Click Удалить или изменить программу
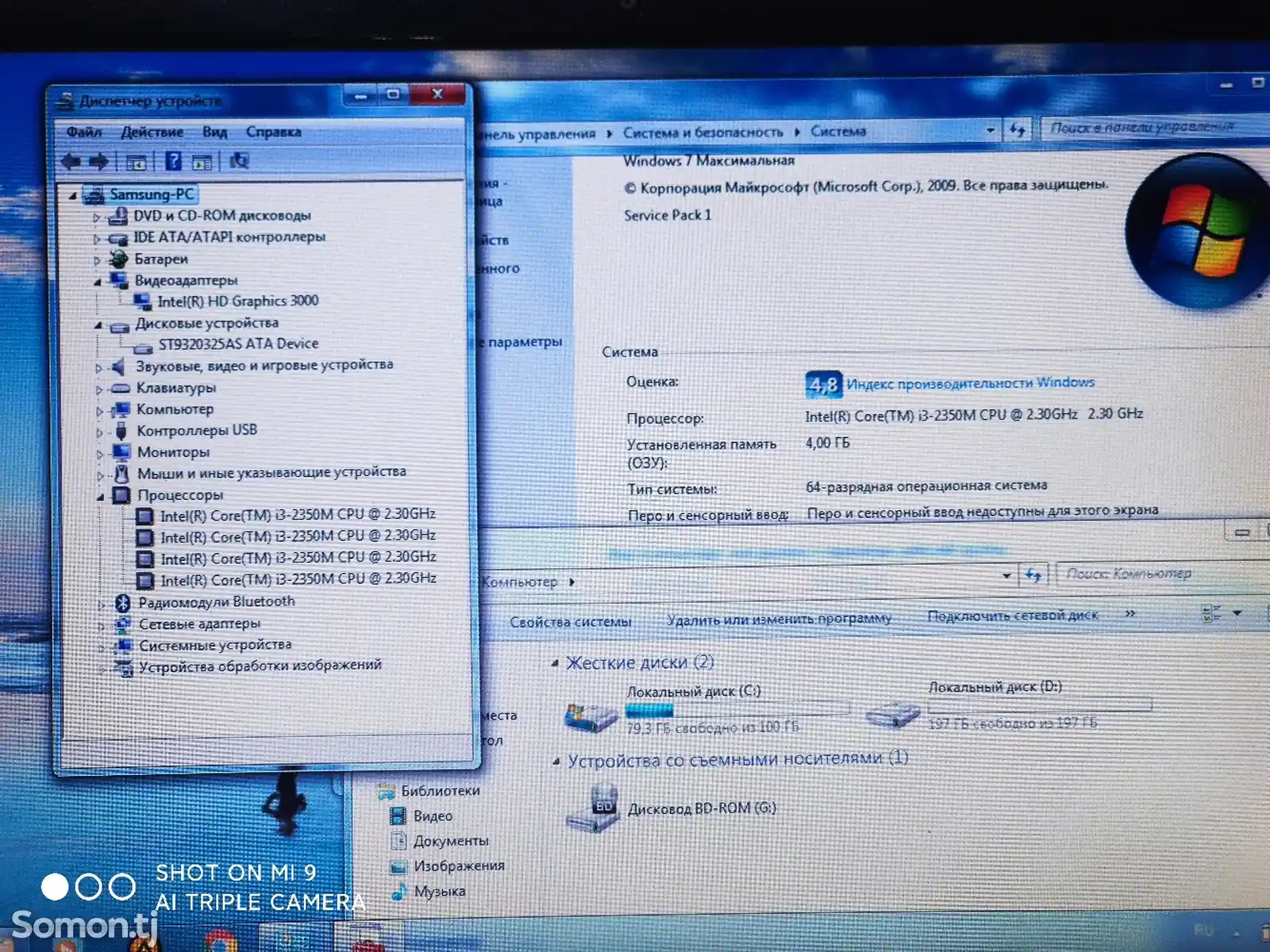 click(779, 619)
